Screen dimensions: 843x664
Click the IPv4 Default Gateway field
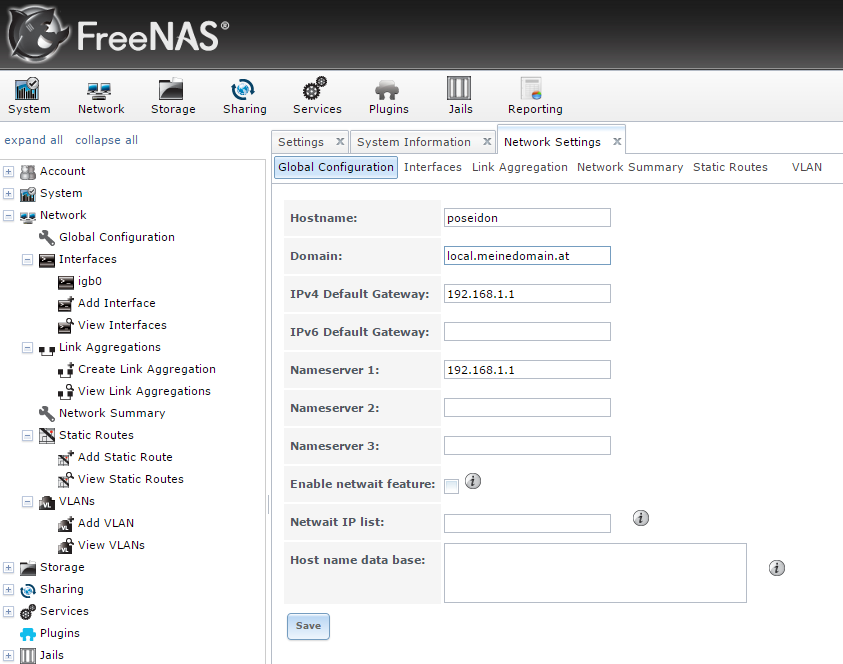(x=527, y=294)
